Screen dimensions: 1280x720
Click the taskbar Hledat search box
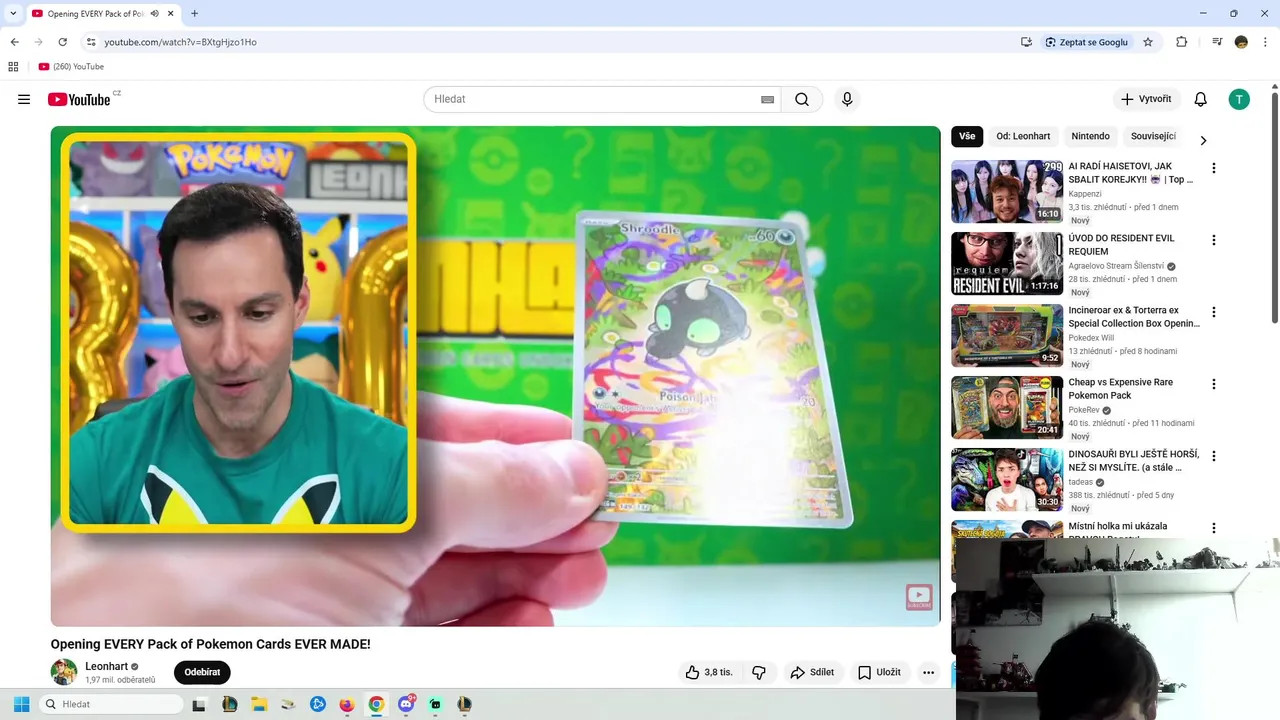pos(110,704)
